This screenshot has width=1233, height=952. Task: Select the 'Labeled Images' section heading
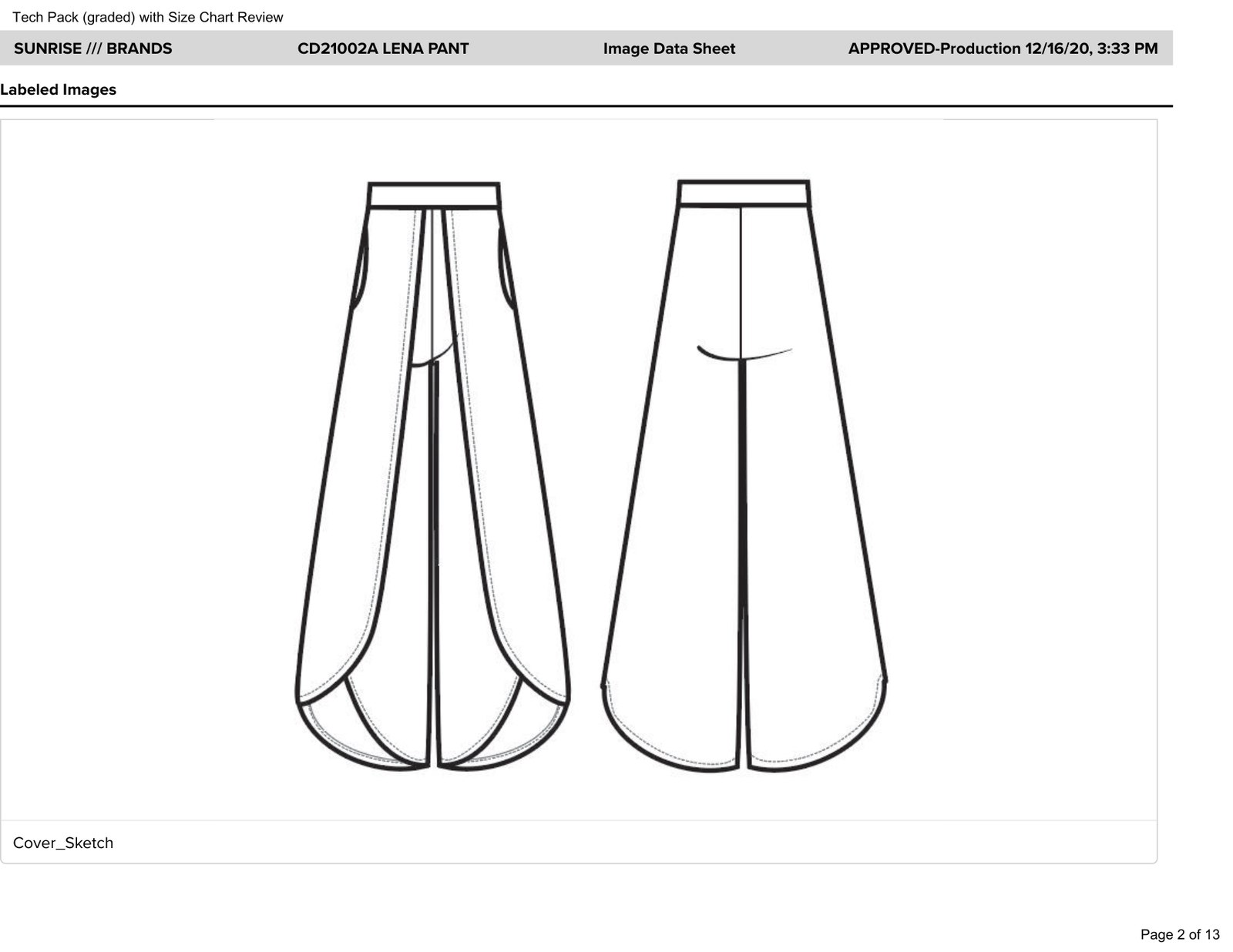[x=59, y=89]
